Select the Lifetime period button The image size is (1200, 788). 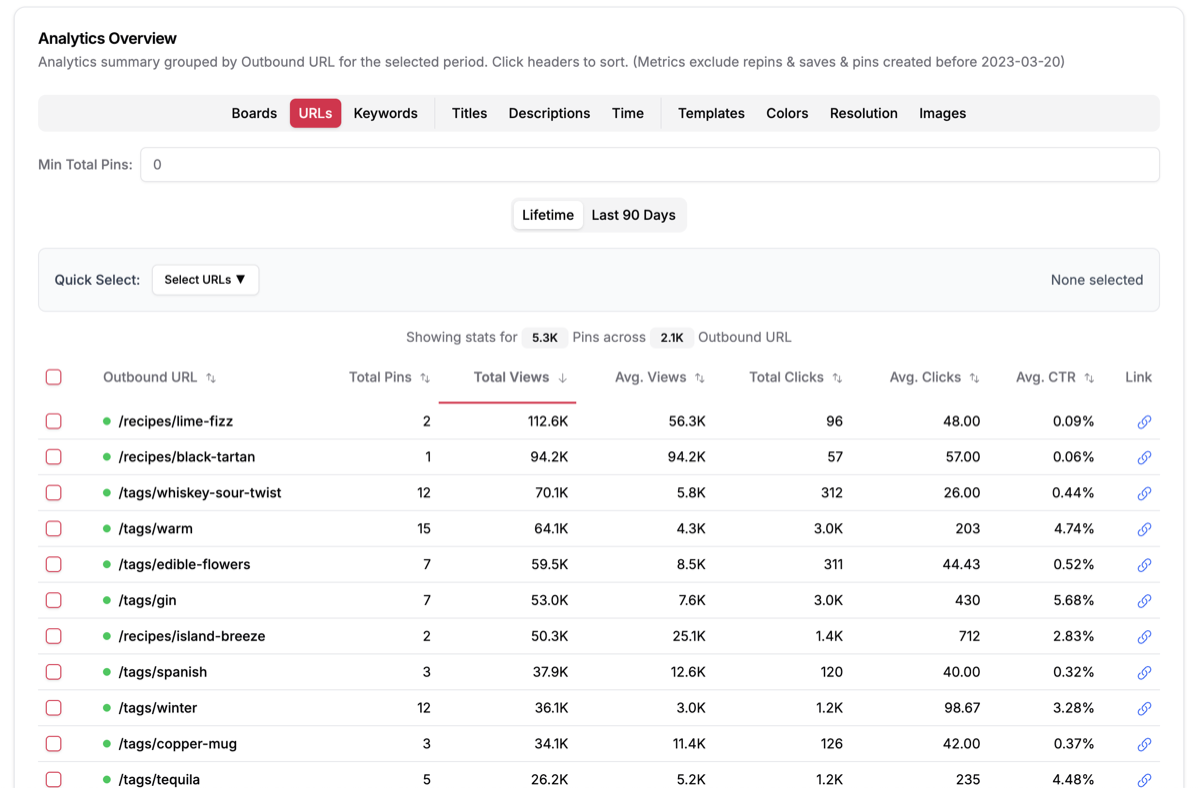click(x=548, y=215)
